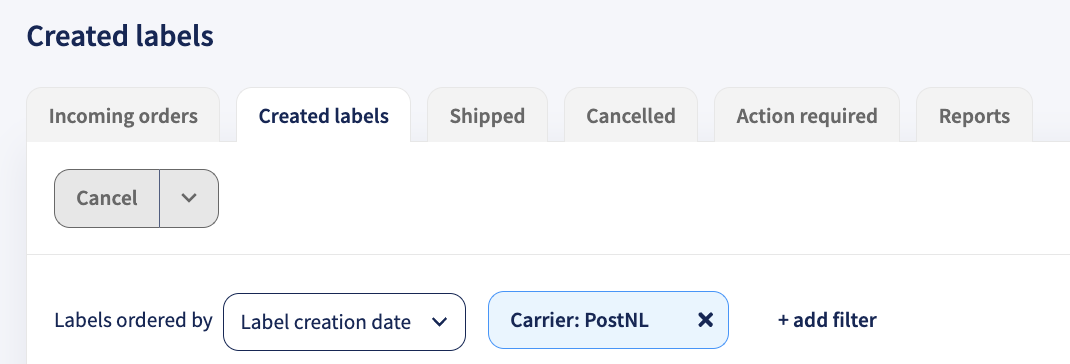Click the Labels ordered by label text
The height and width of the screenshot is (364, 1070).
point(134,320)
